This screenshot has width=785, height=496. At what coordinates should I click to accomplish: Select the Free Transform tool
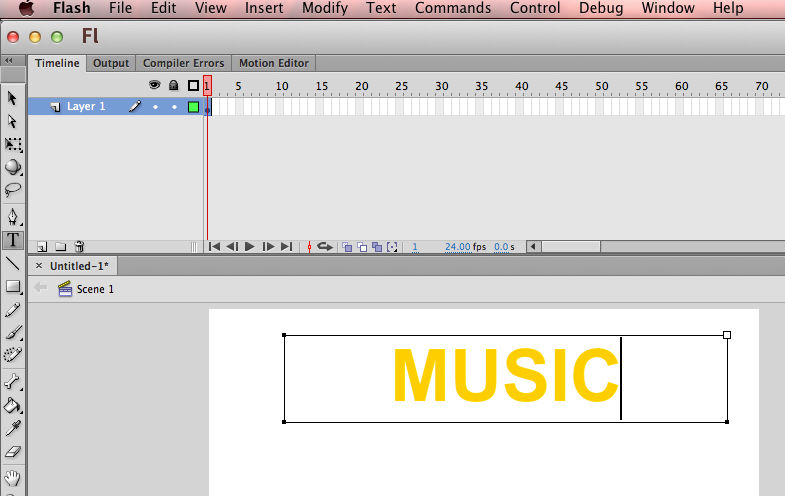[13, 145]
